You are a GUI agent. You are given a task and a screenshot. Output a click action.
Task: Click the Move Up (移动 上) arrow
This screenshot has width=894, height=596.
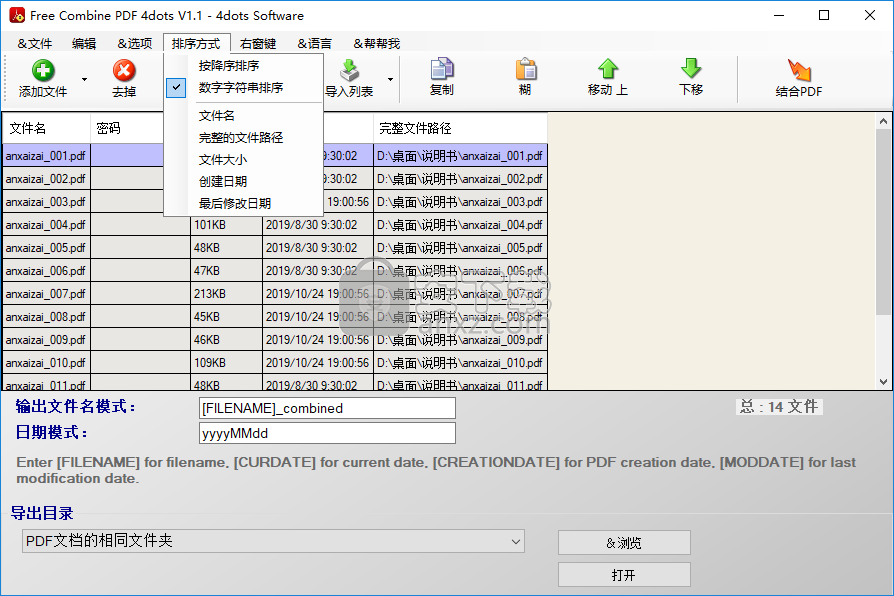pos(608,69)
